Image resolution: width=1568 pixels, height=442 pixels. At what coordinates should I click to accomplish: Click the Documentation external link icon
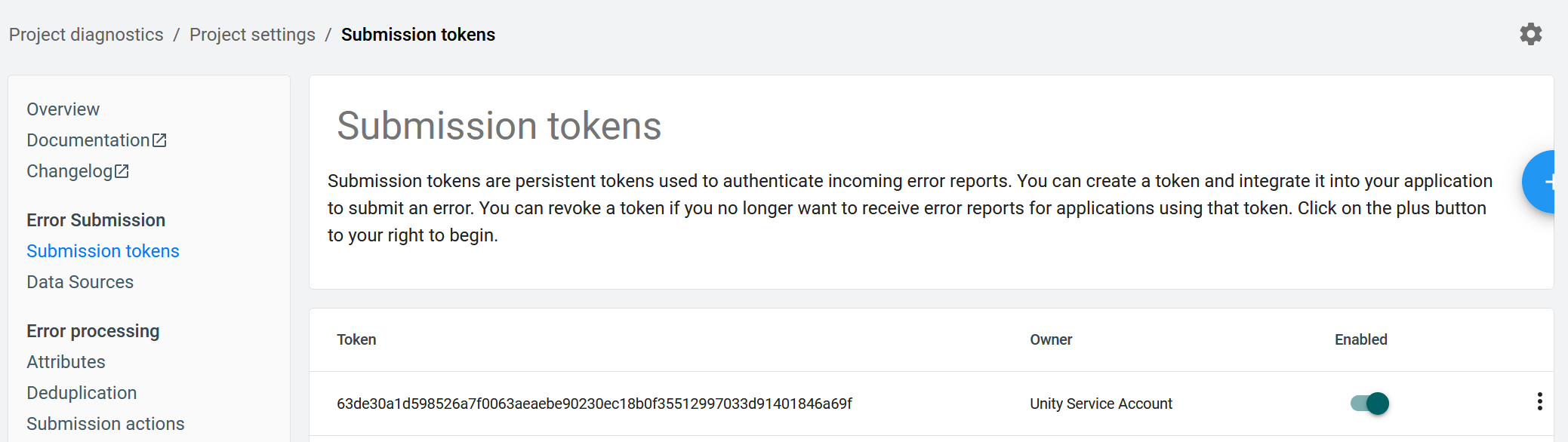click(159, 140)
